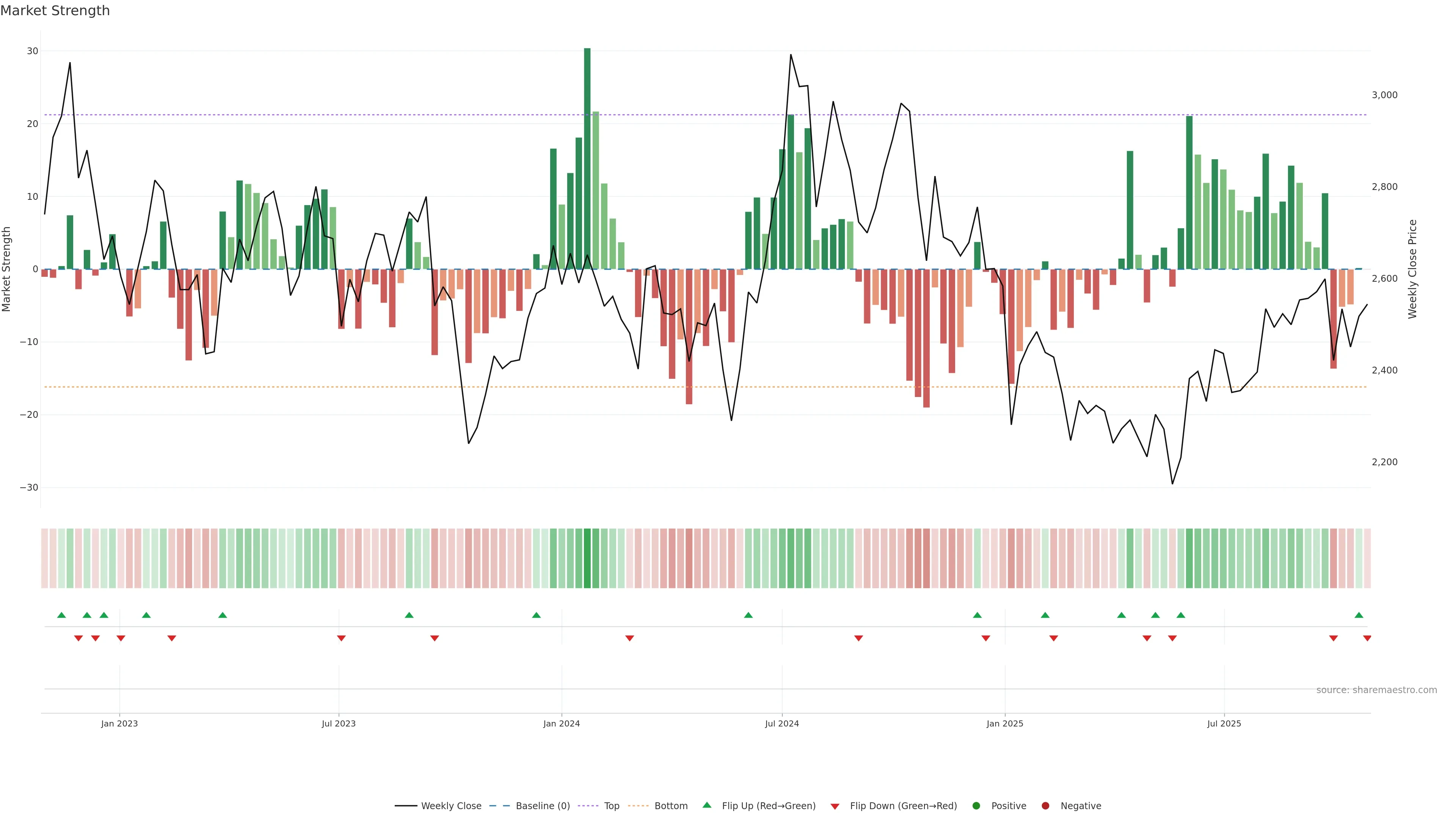Toggle the Flip Down (Green→Red) legend label
Screen dimensions: 1456x819
(903, 805)
